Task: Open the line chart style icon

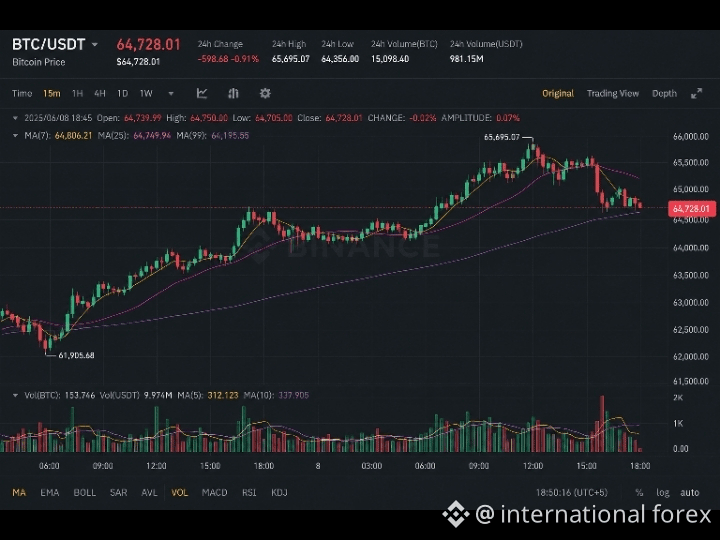Action: tap(202, 93)
